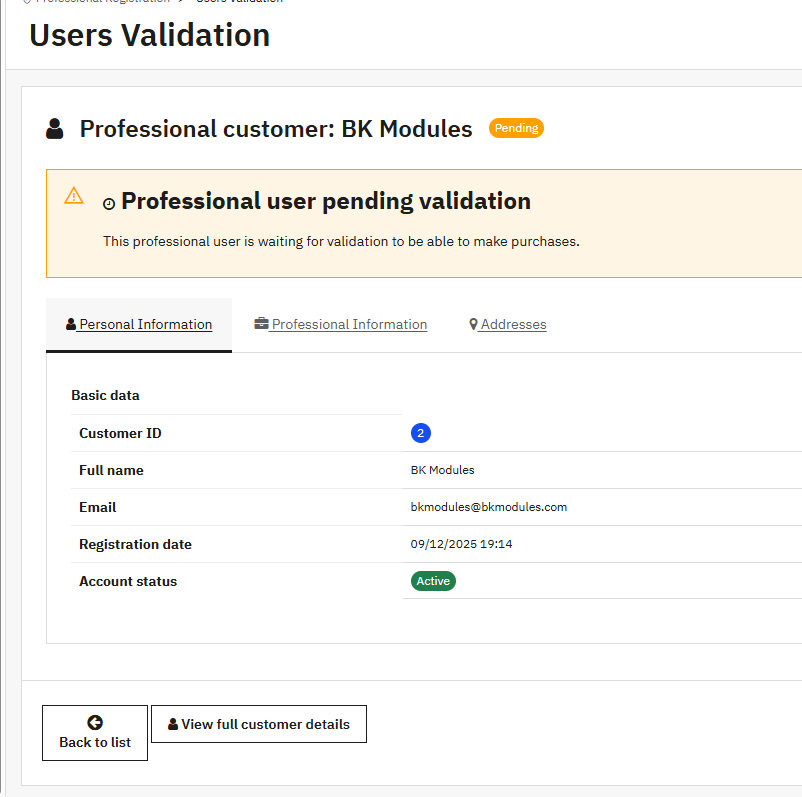802x797 pixels.
Task: Click the Full name row label
Action: [x=111, y=470]
